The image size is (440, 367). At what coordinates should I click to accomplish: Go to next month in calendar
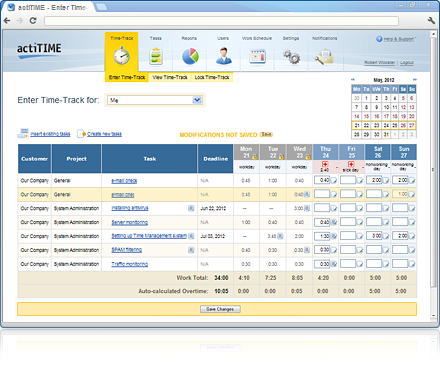pos(415,80)
